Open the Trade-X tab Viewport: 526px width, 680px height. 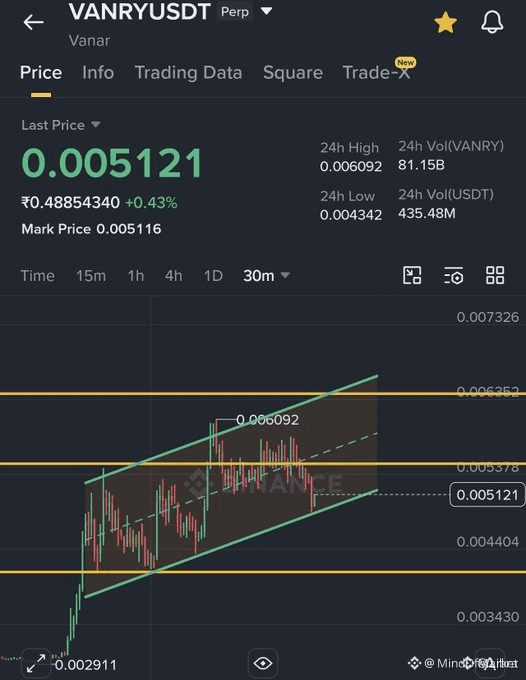376,72
